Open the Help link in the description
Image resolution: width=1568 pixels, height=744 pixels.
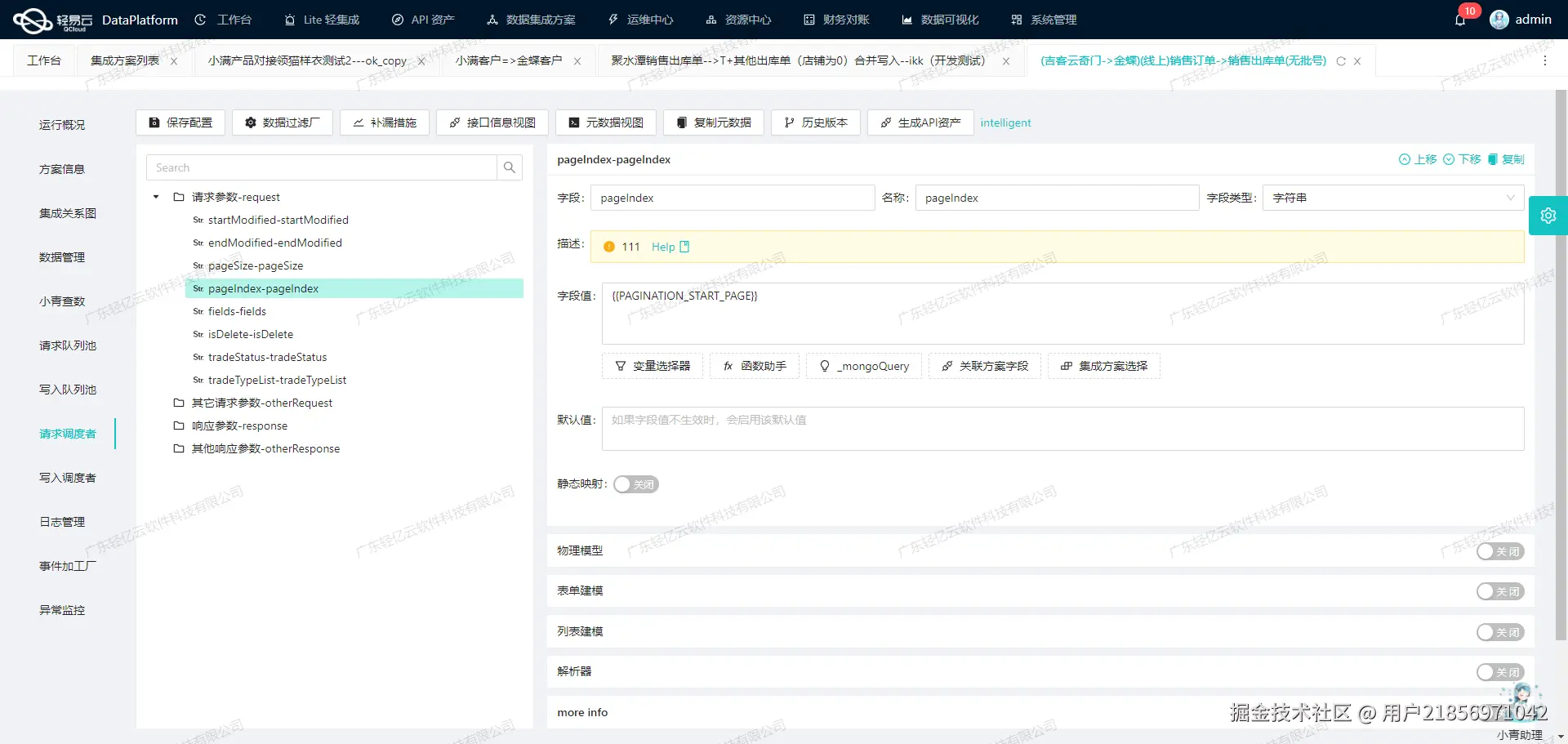point(662,246)
